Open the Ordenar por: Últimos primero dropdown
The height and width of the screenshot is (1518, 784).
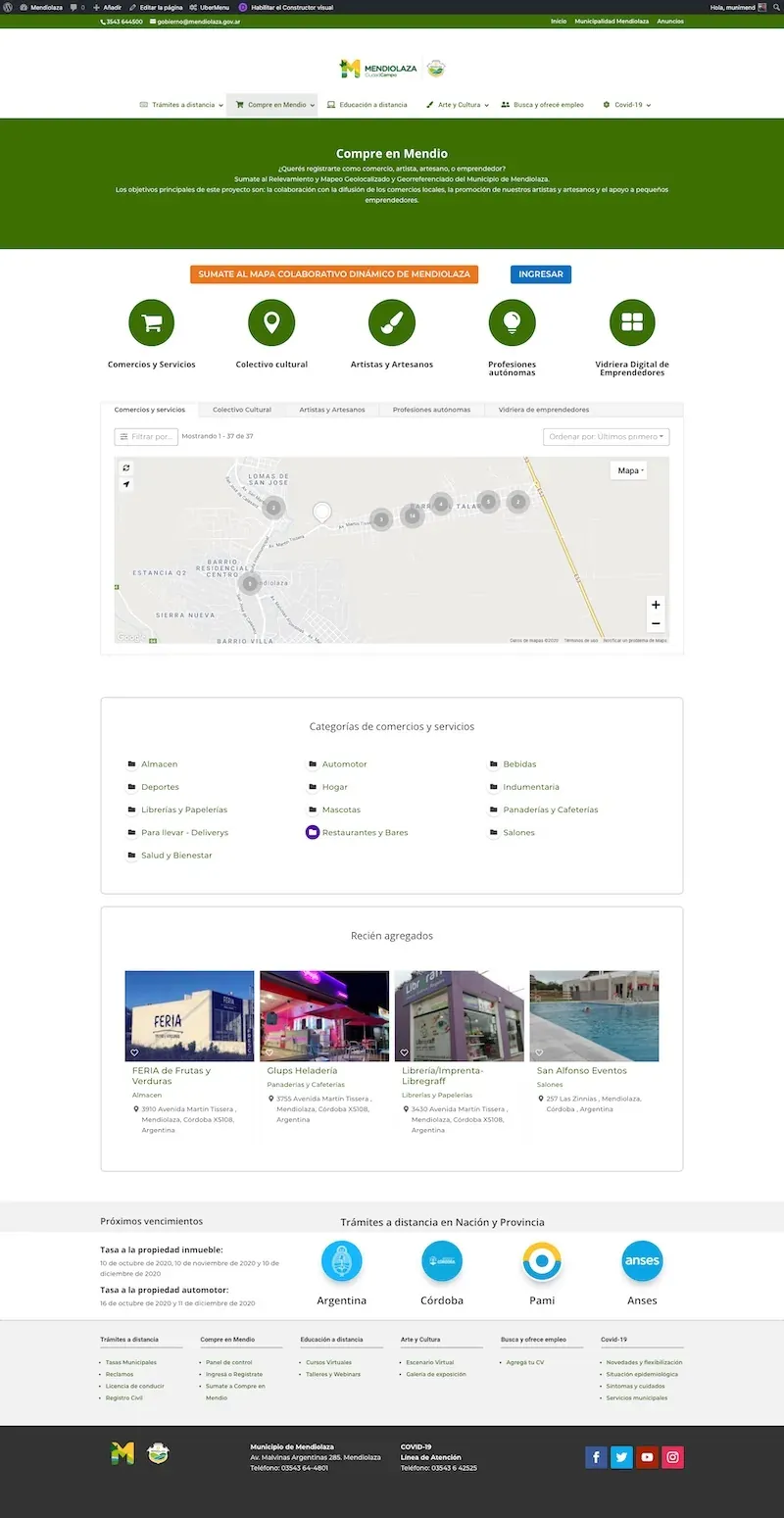pos(607,436)
